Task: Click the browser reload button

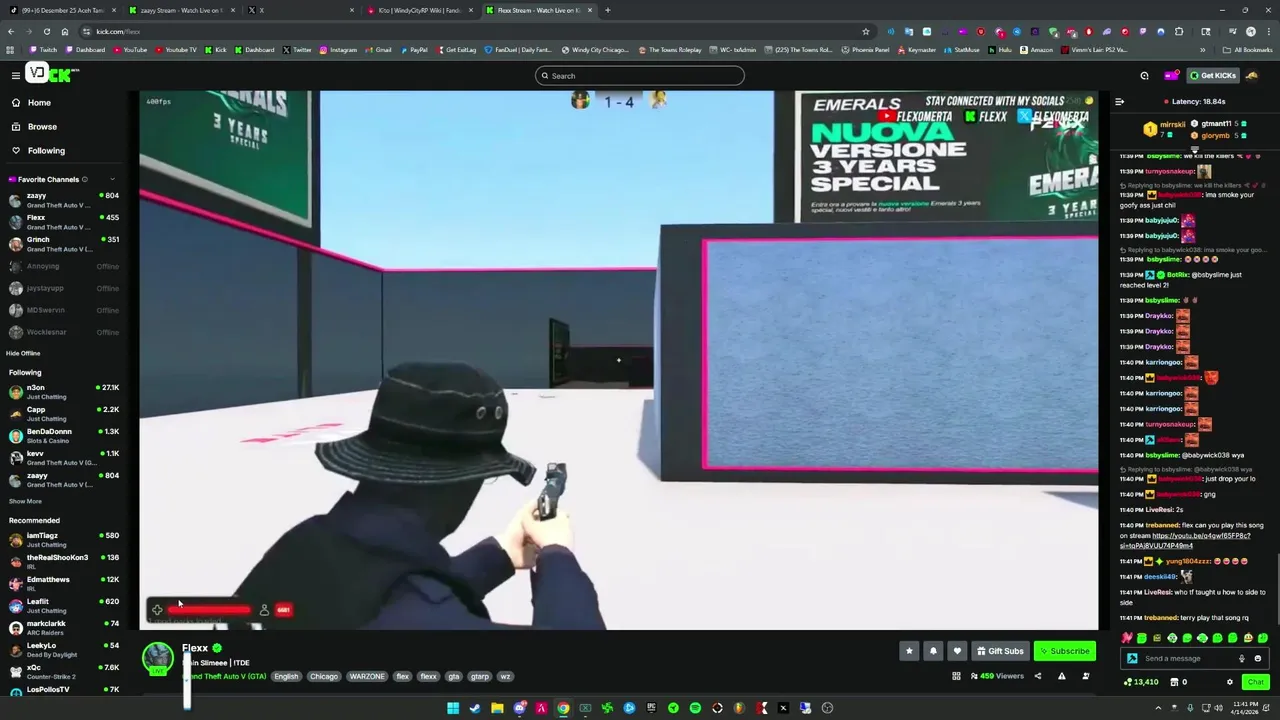Action: tap(46, 31)
